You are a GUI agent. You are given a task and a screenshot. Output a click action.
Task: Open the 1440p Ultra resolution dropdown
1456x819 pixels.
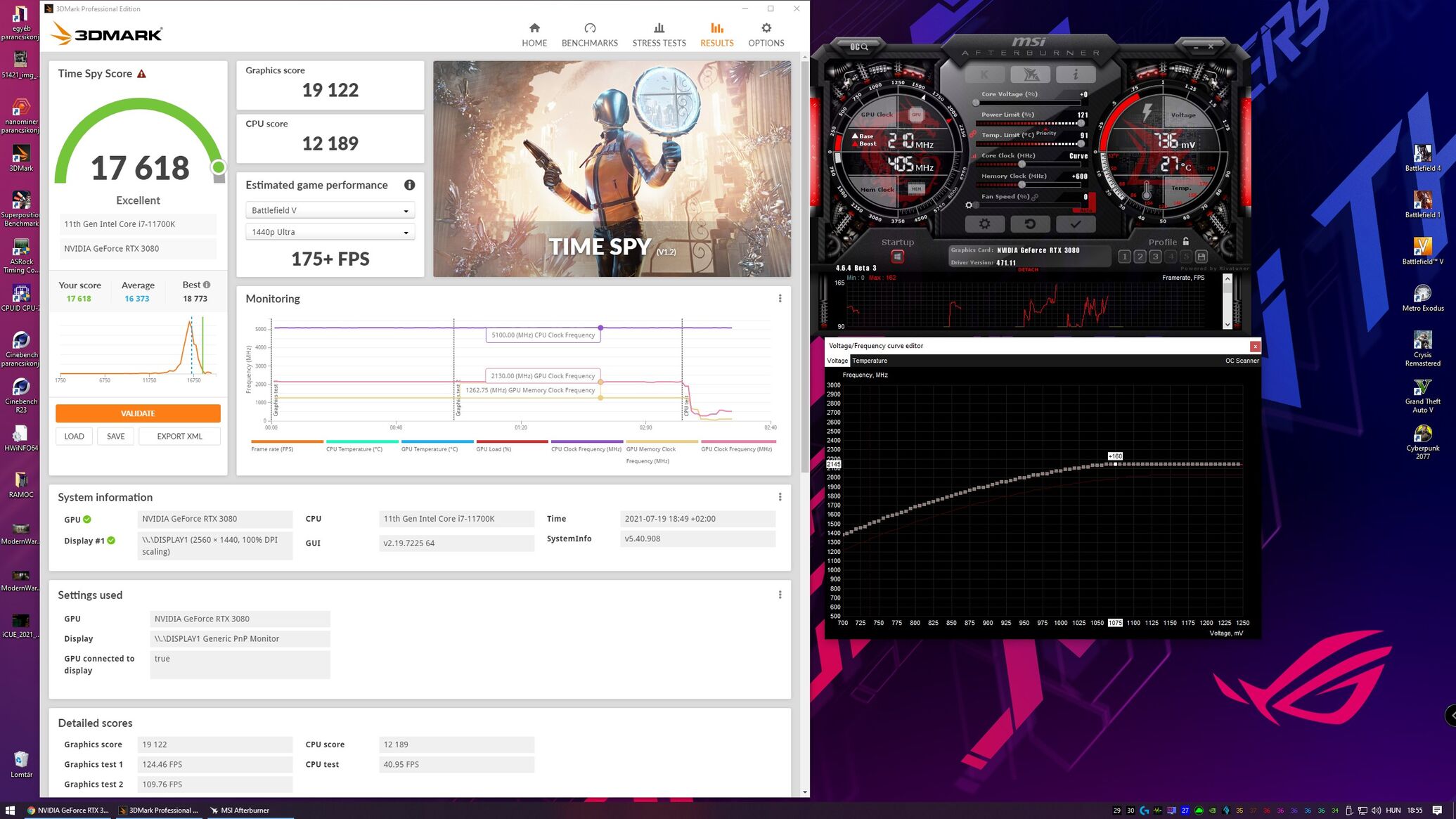[330, 232]
